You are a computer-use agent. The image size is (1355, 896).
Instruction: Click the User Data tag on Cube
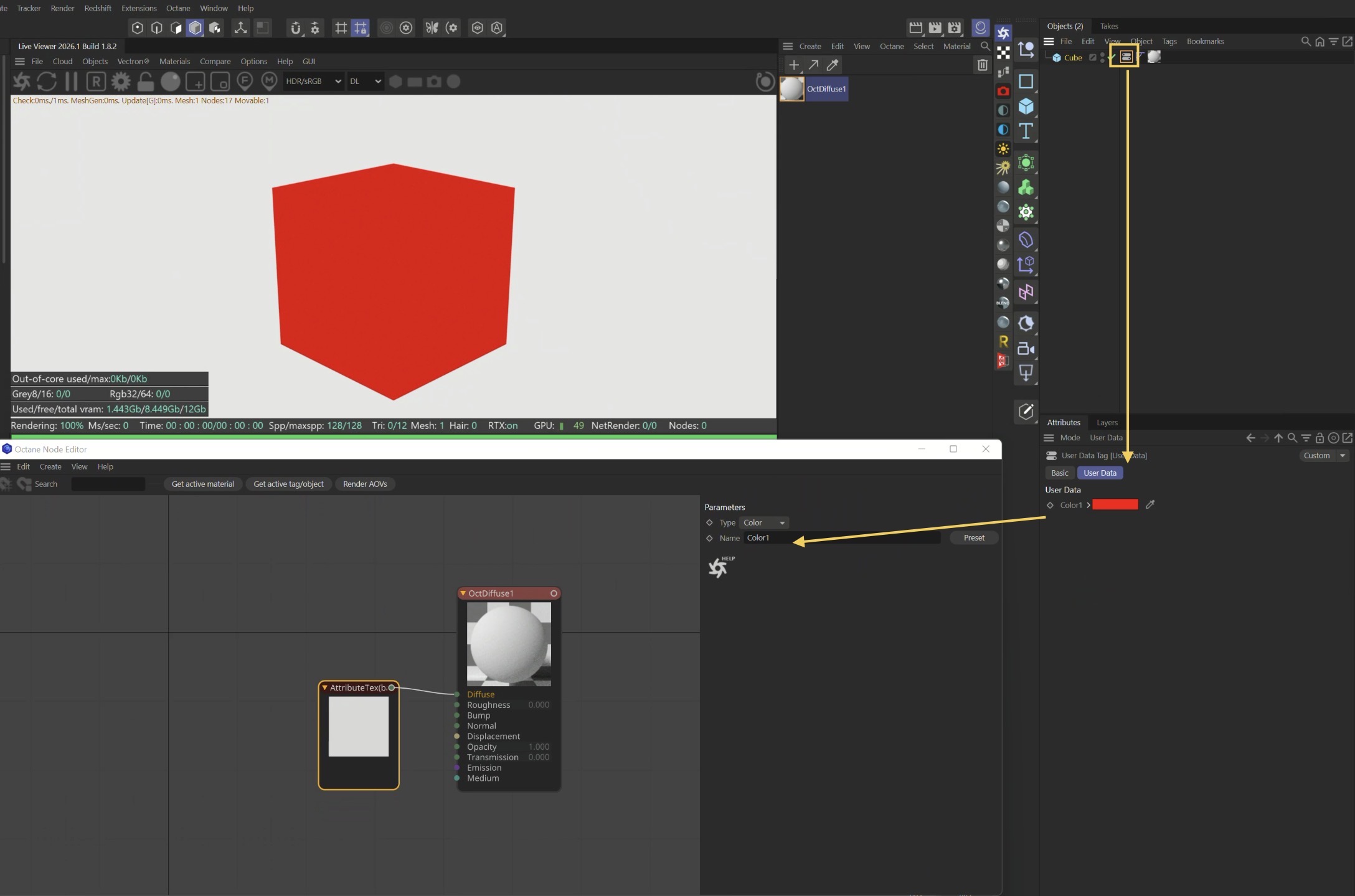(x=1126, y=57)
